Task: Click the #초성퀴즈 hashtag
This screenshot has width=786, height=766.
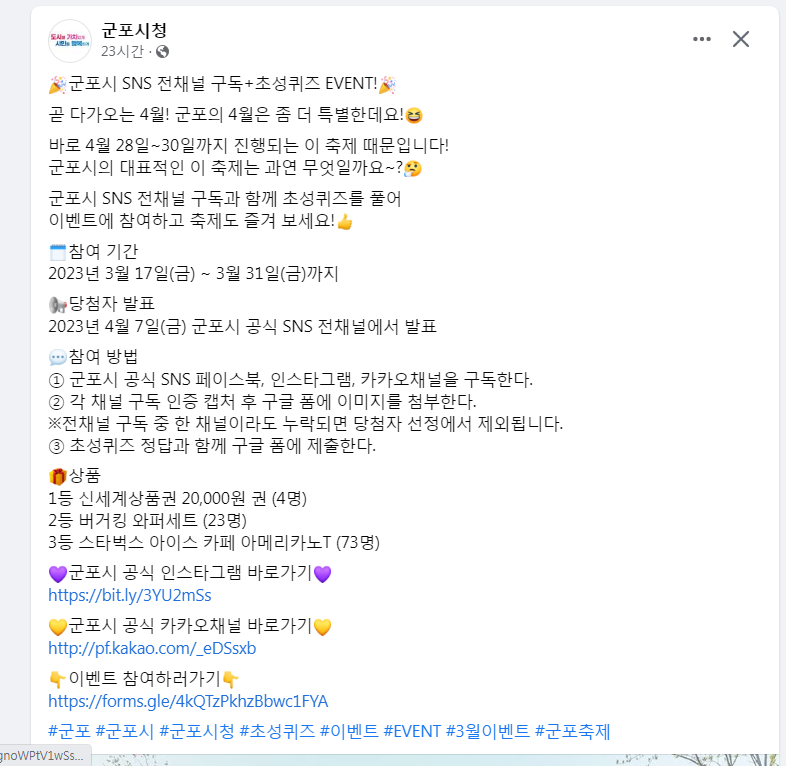Action: click(x=277, y=731)
